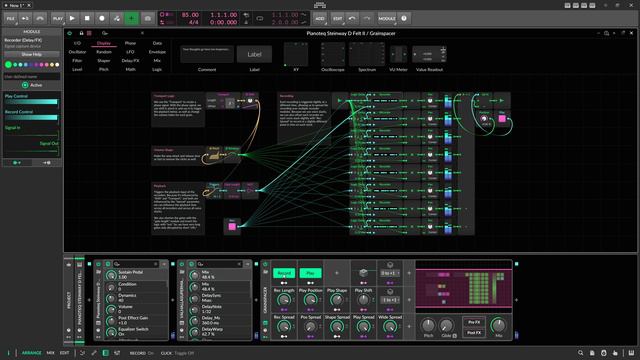Toggle the device panel icon highlighted in the footer

[105, 353]
